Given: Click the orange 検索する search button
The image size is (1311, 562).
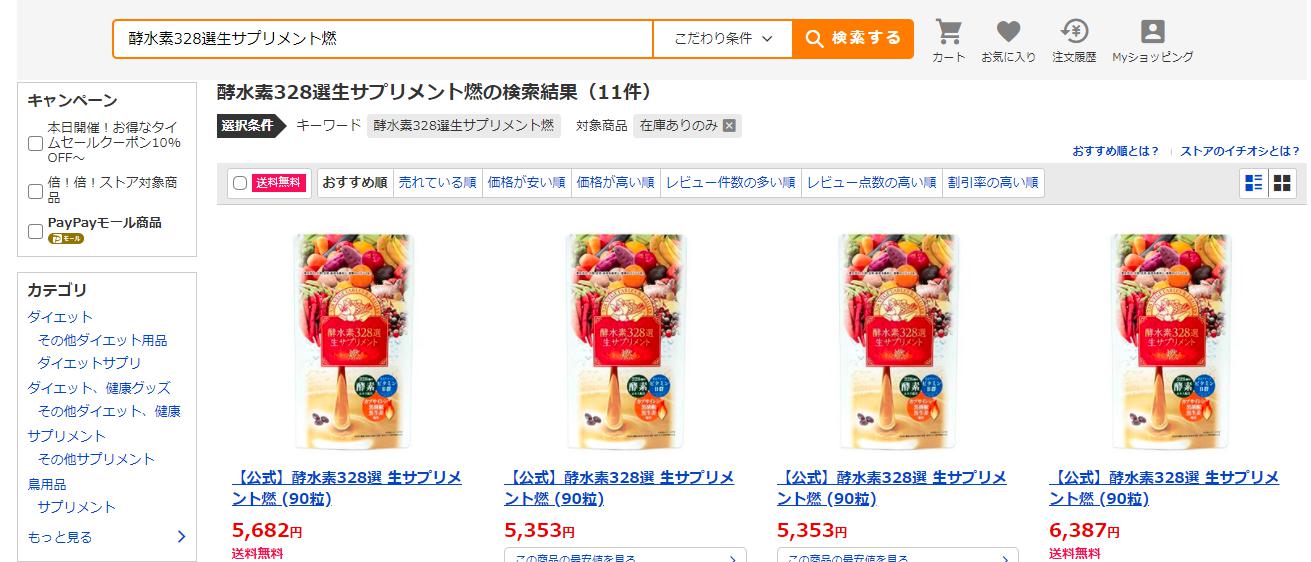Looking at the screenshot, I should [x=853, y=39].
